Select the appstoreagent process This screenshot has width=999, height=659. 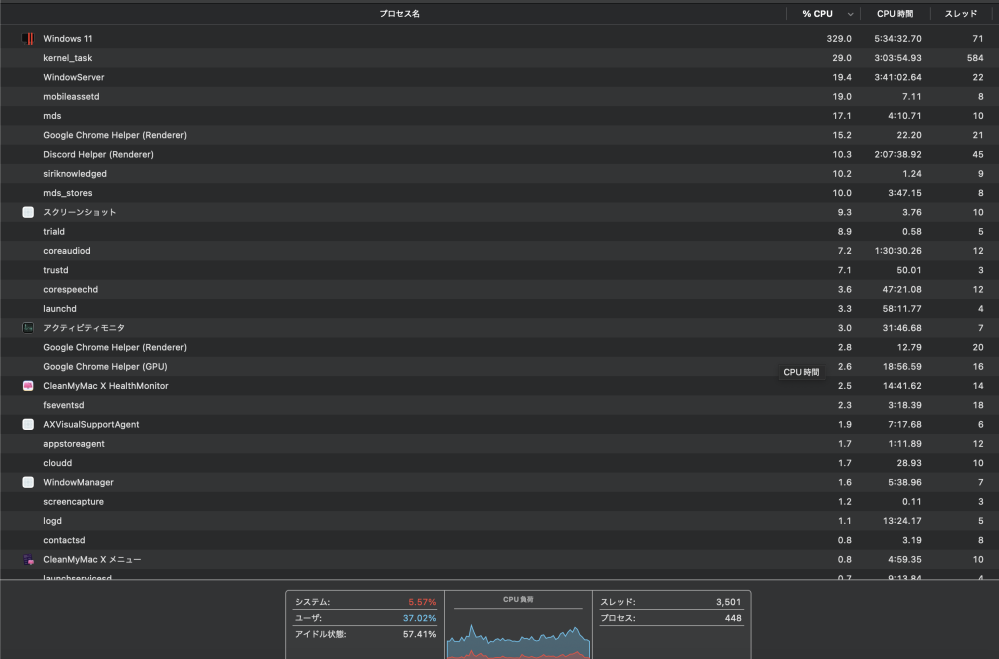(x=74, y=444)
